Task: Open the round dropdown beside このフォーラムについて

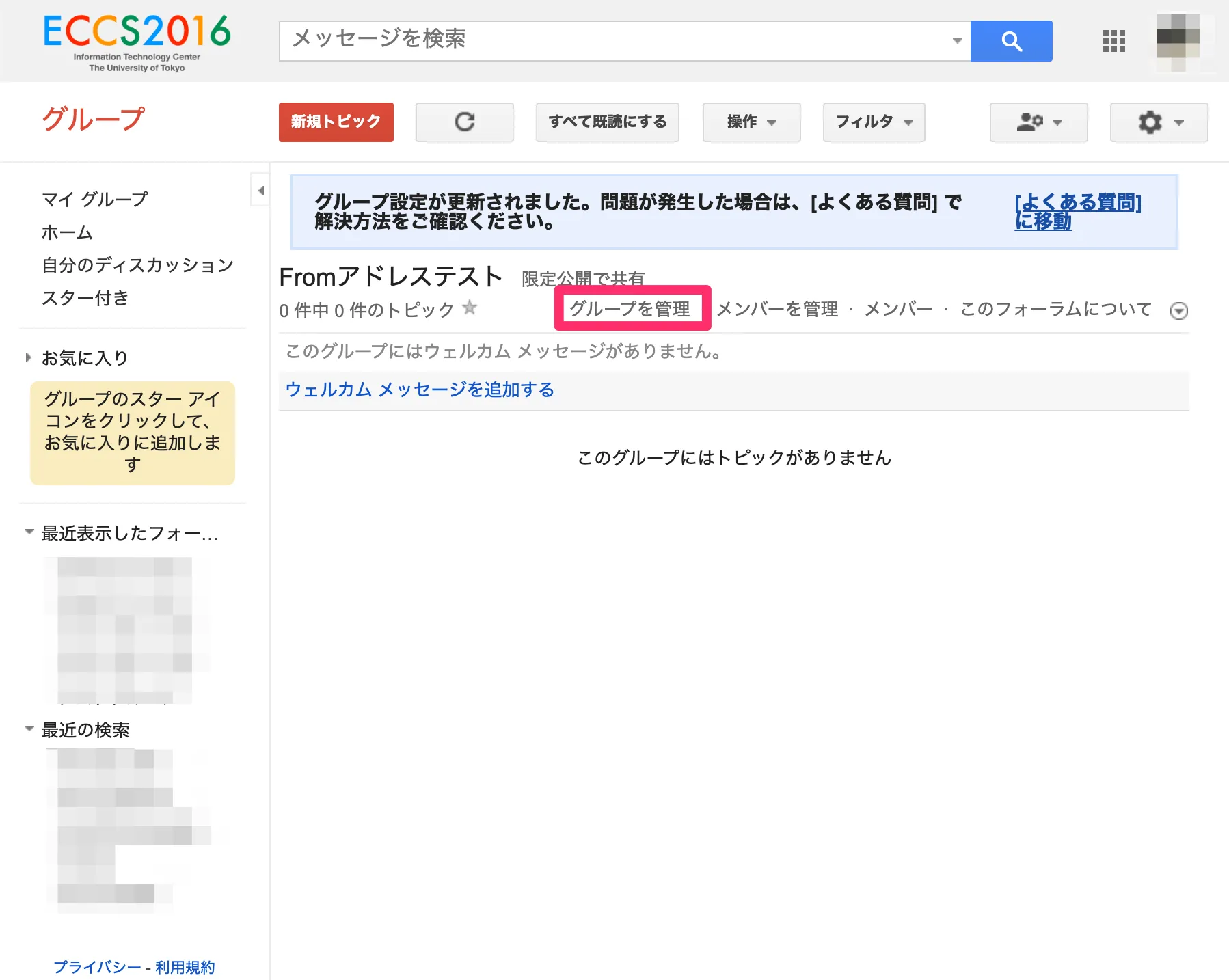Action: point(1178,311)
